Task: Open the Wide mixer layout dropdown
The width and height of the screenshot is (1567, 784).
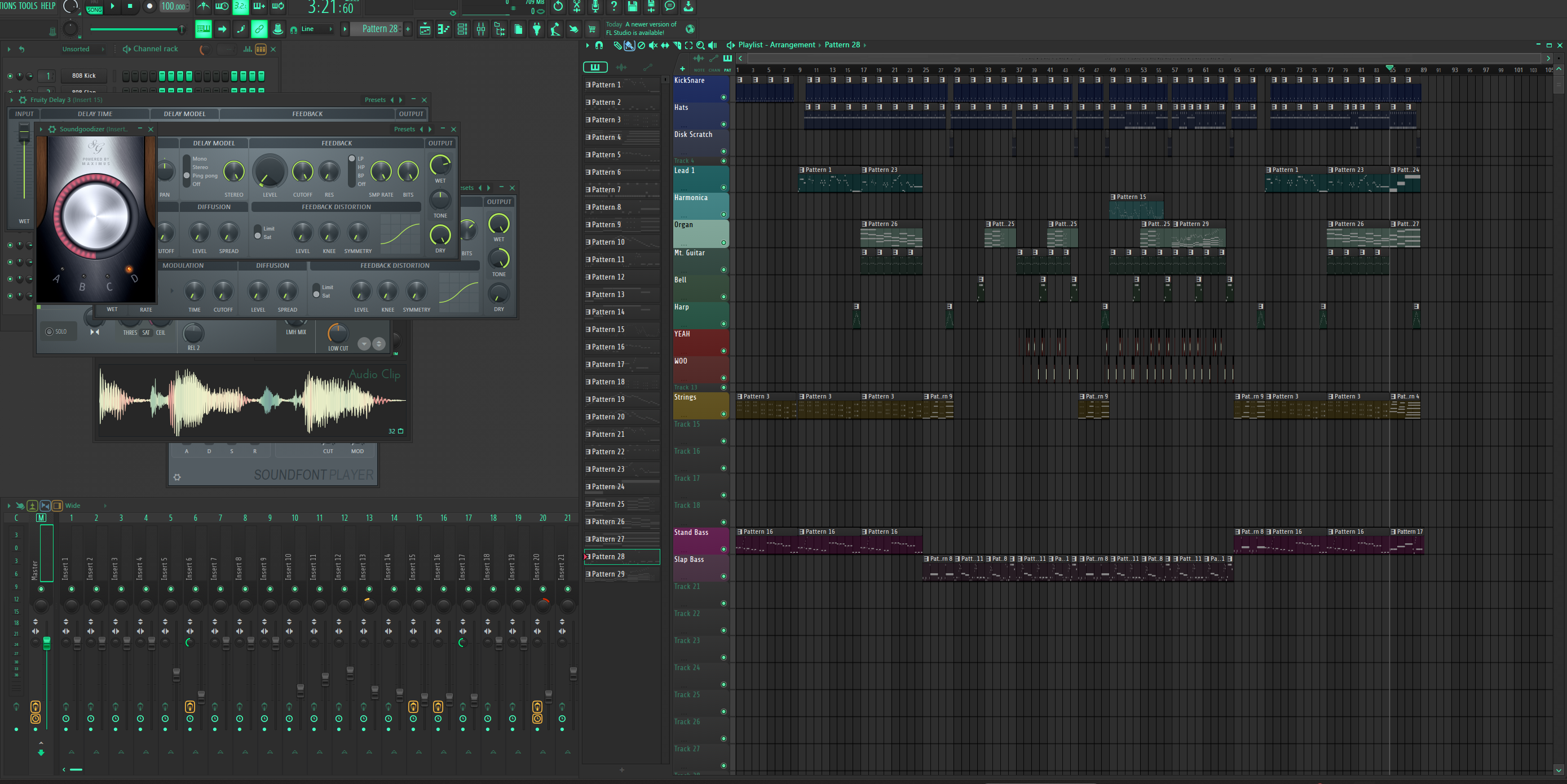Action: pyautogui.click(x=85, y=506)
